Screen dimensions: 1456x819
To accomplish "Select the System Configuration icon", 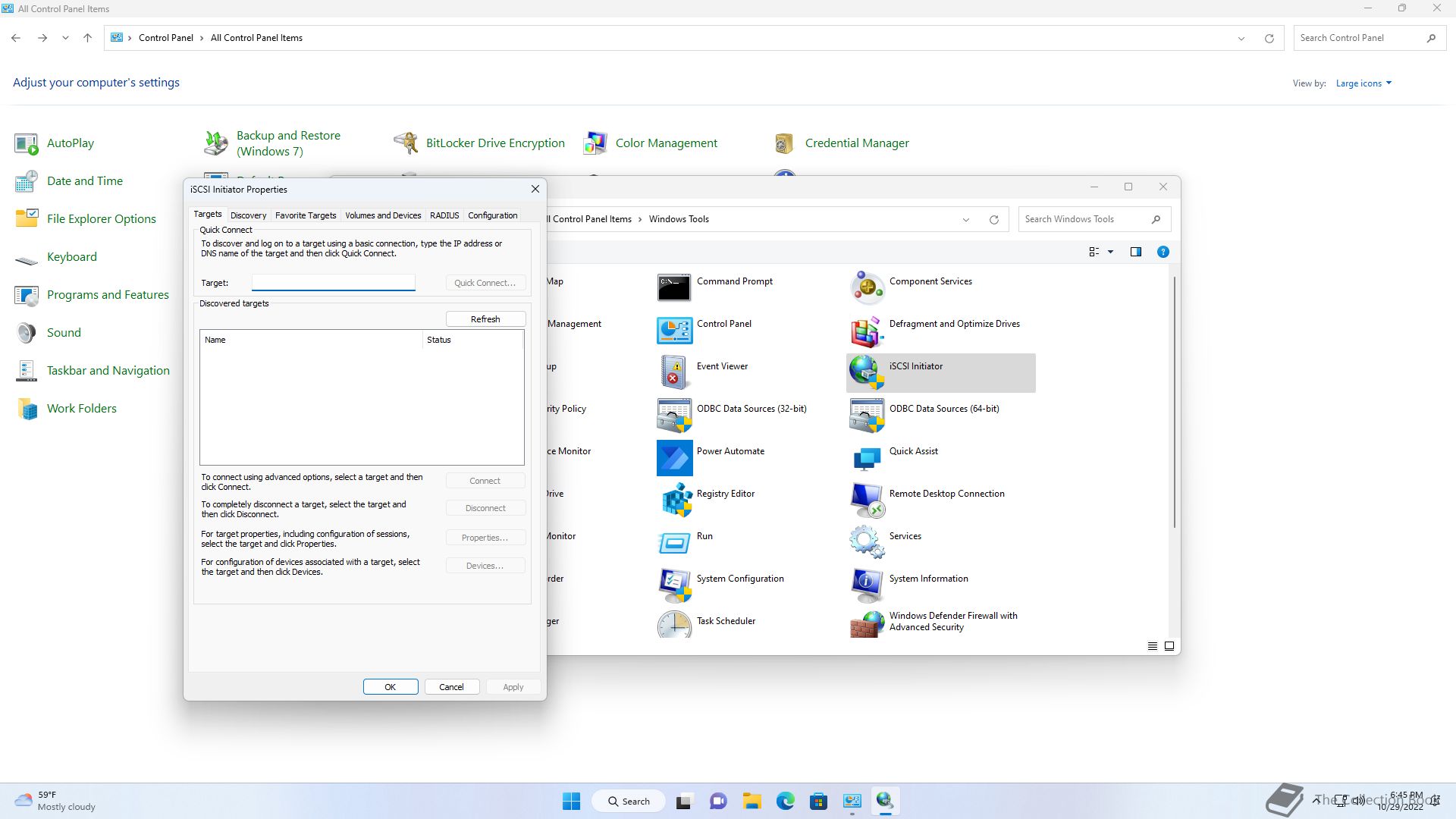I will point(674,585).
